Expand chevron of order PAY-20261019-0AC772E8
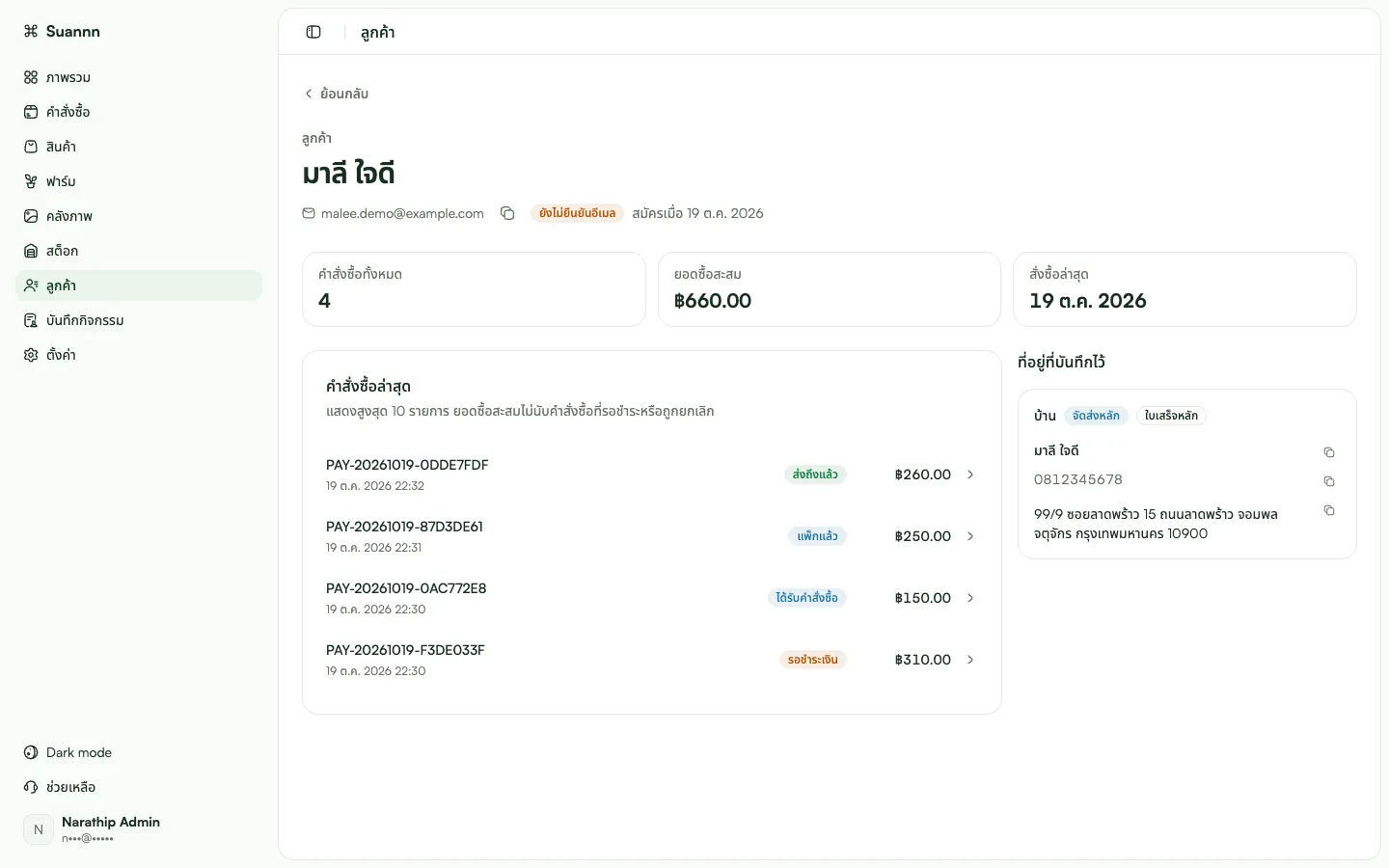The width and height of the screenshot is (1389, 868). [x=970, y=598]
